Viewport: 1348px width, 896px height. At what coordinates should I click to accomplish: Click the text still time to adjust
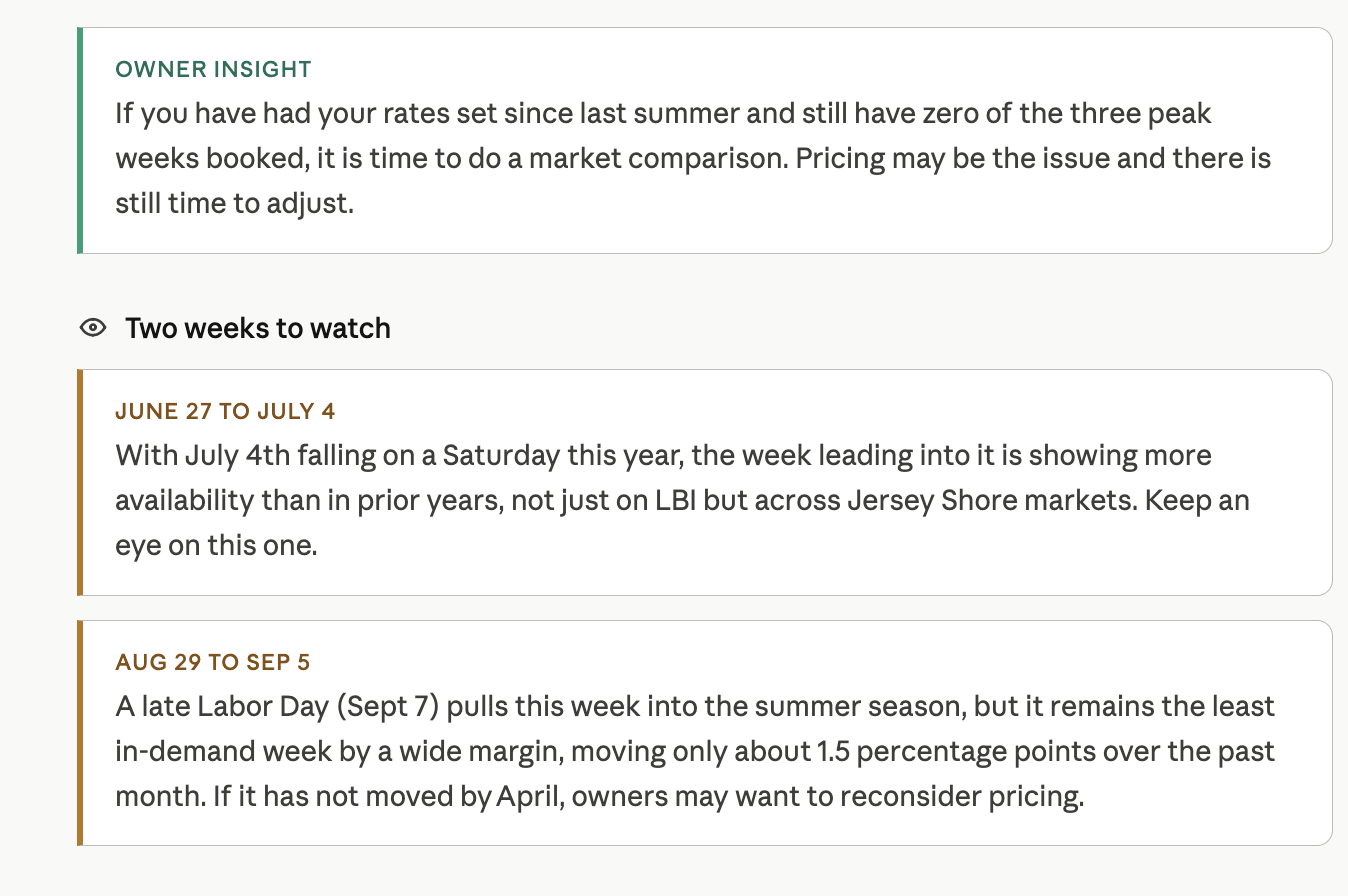(235, 205)
